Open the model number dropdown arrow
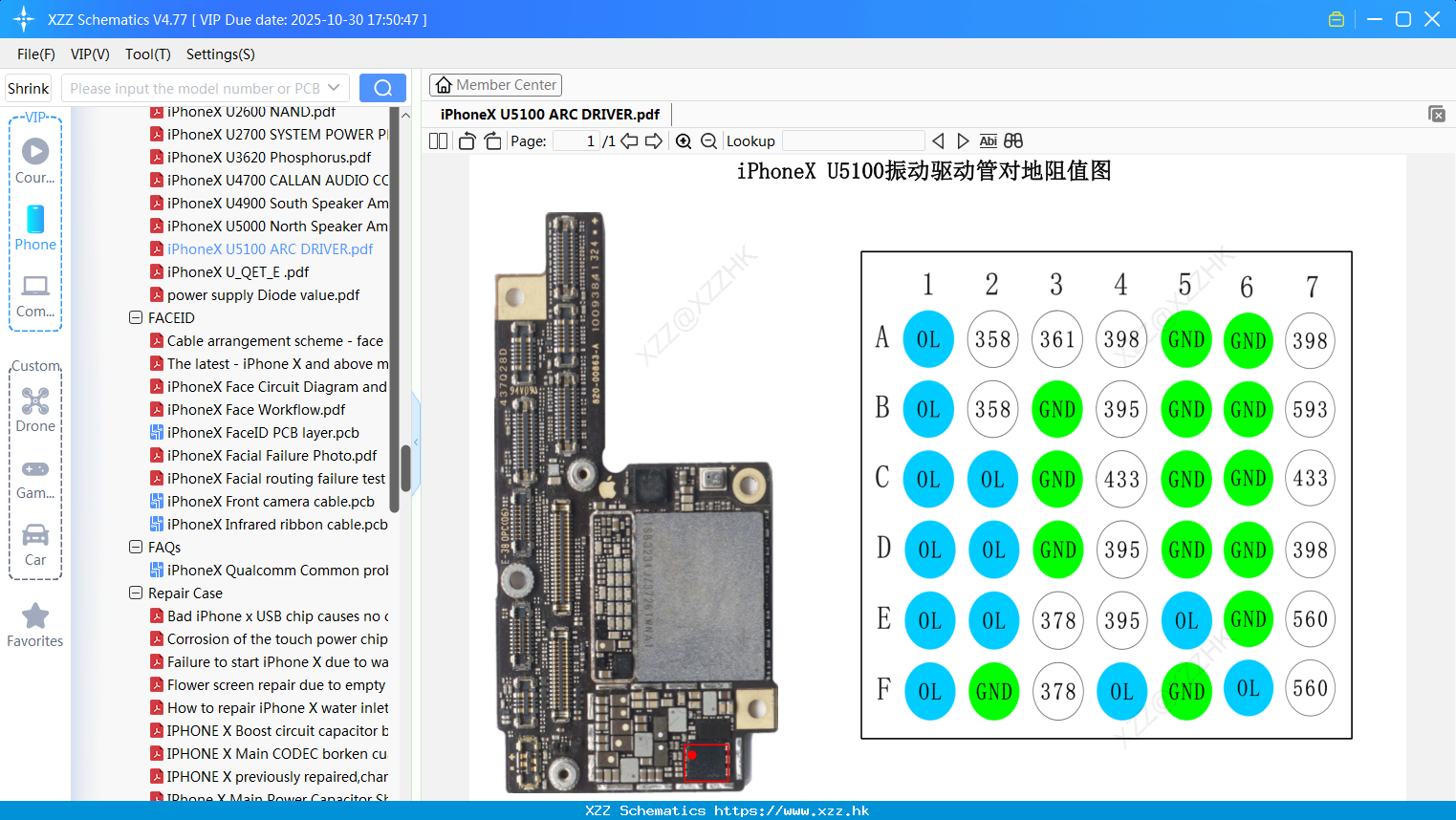Screen dimensions: 1456x820 tap(334, 88)
